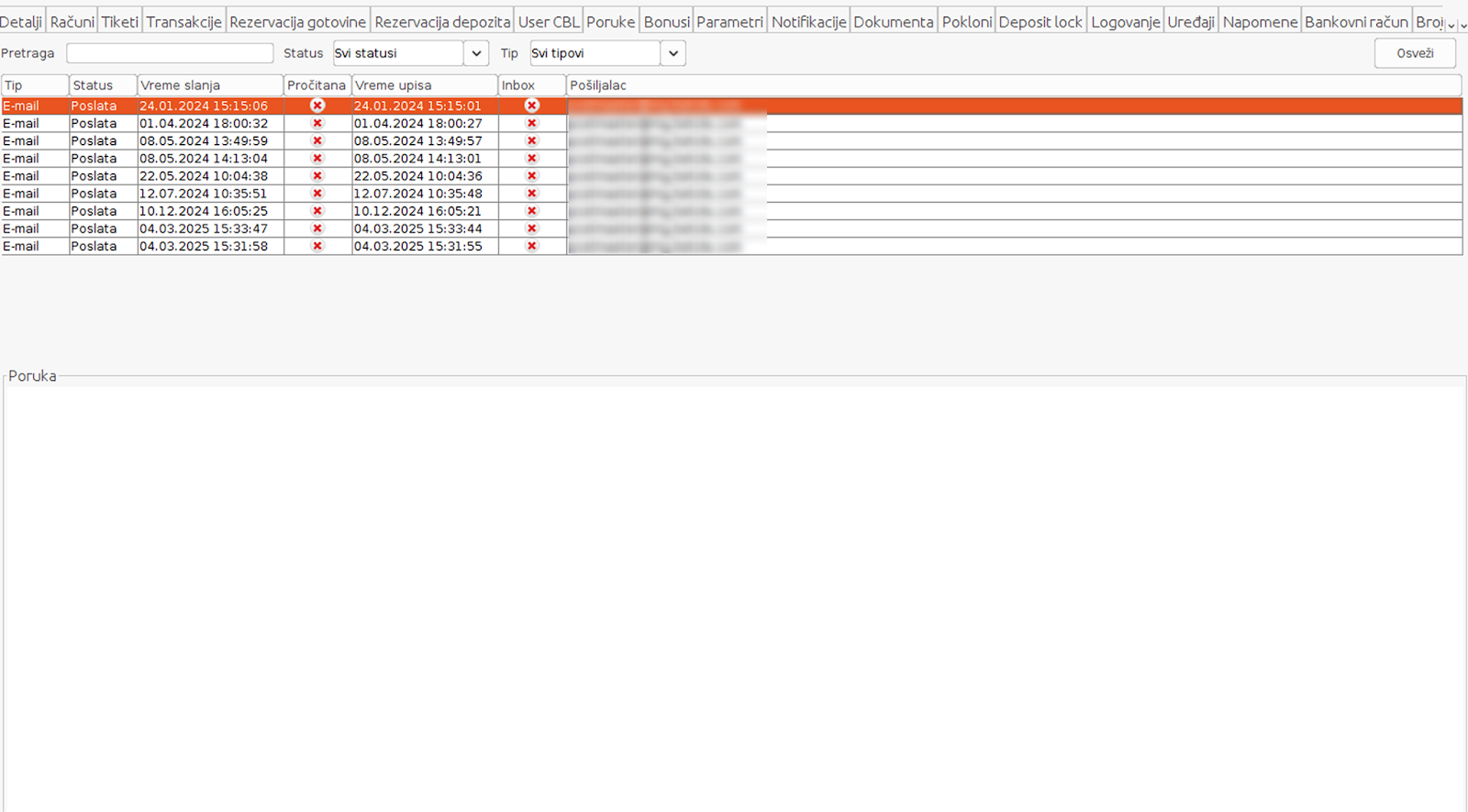Click the Inbox red X for upis 08.05.2024 13:49:57
Screen dimensions: 1468x812
(531, 140)
